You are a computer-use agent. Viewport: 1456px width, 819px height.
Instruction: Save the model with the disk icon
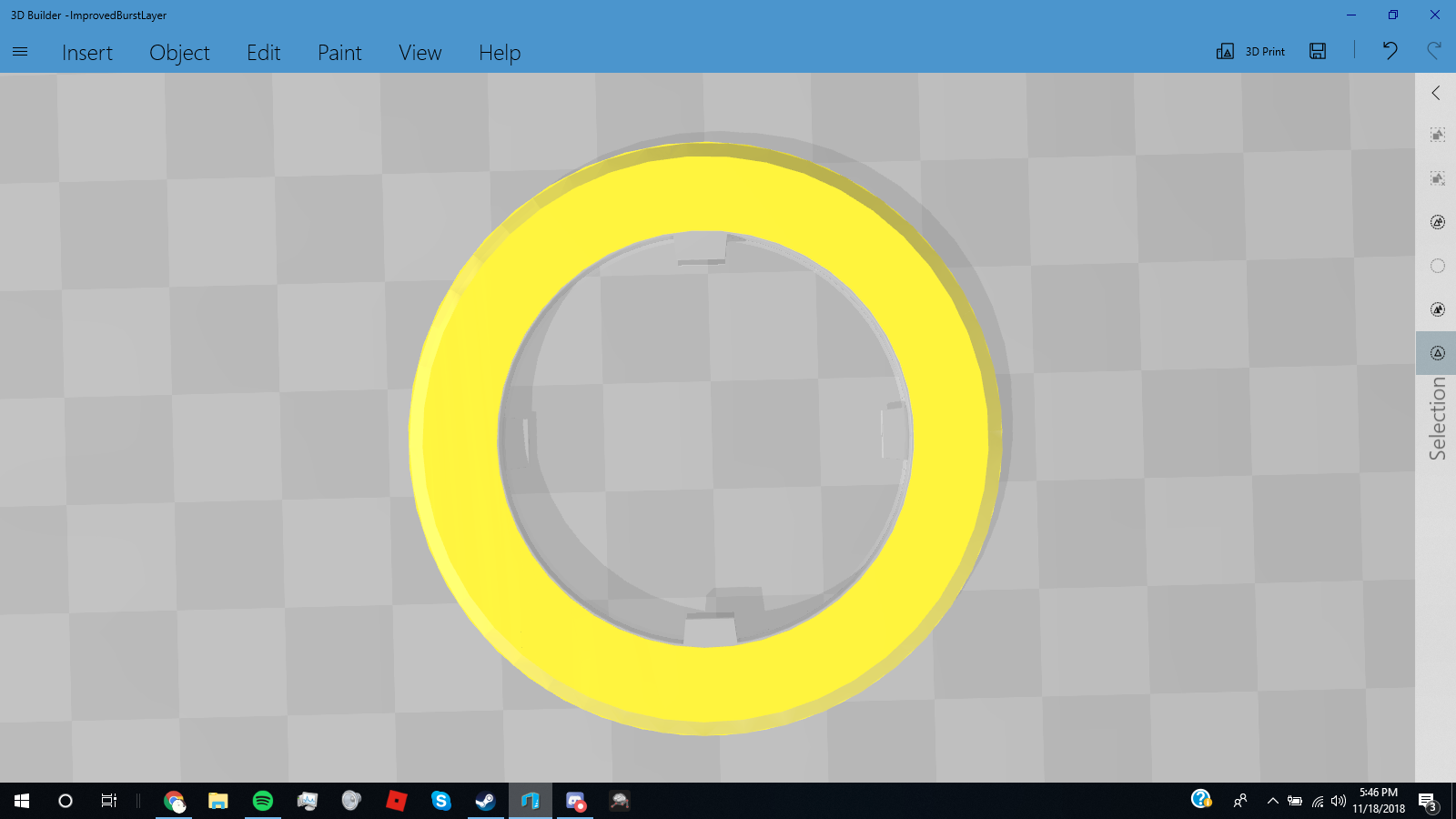tap(1318, 51)
